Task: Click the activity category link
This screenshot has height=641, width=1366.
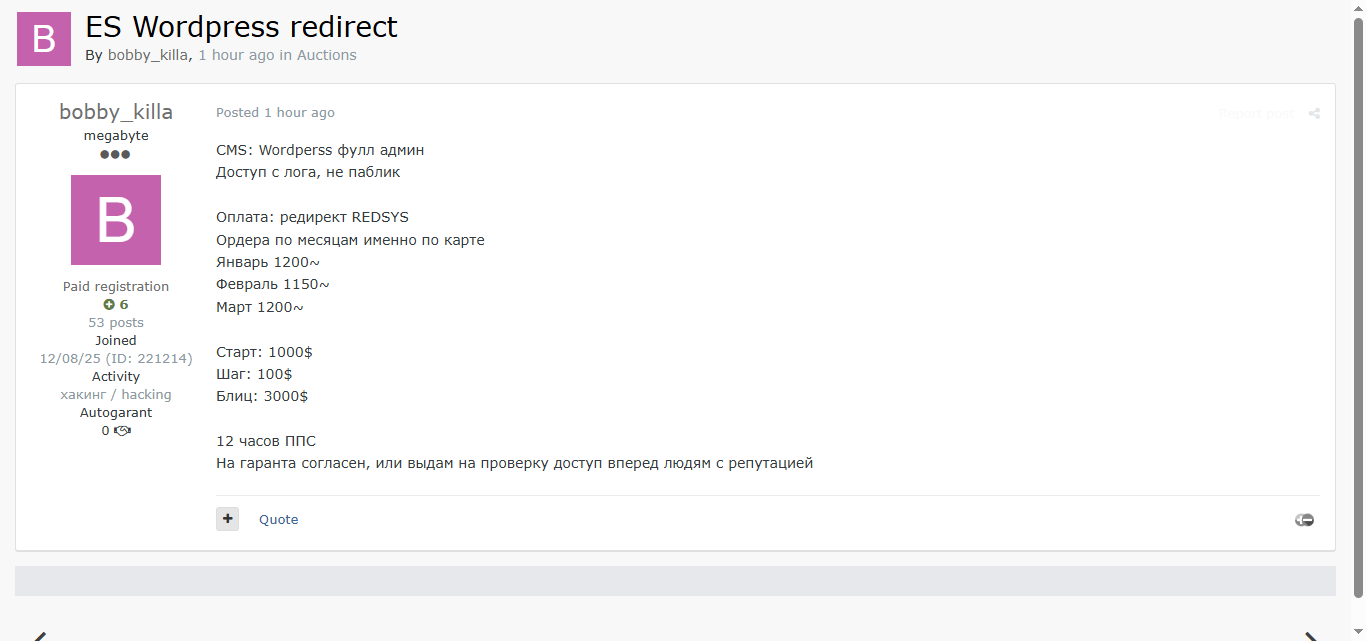Action: pyautogui.click(x=116, y=395)
